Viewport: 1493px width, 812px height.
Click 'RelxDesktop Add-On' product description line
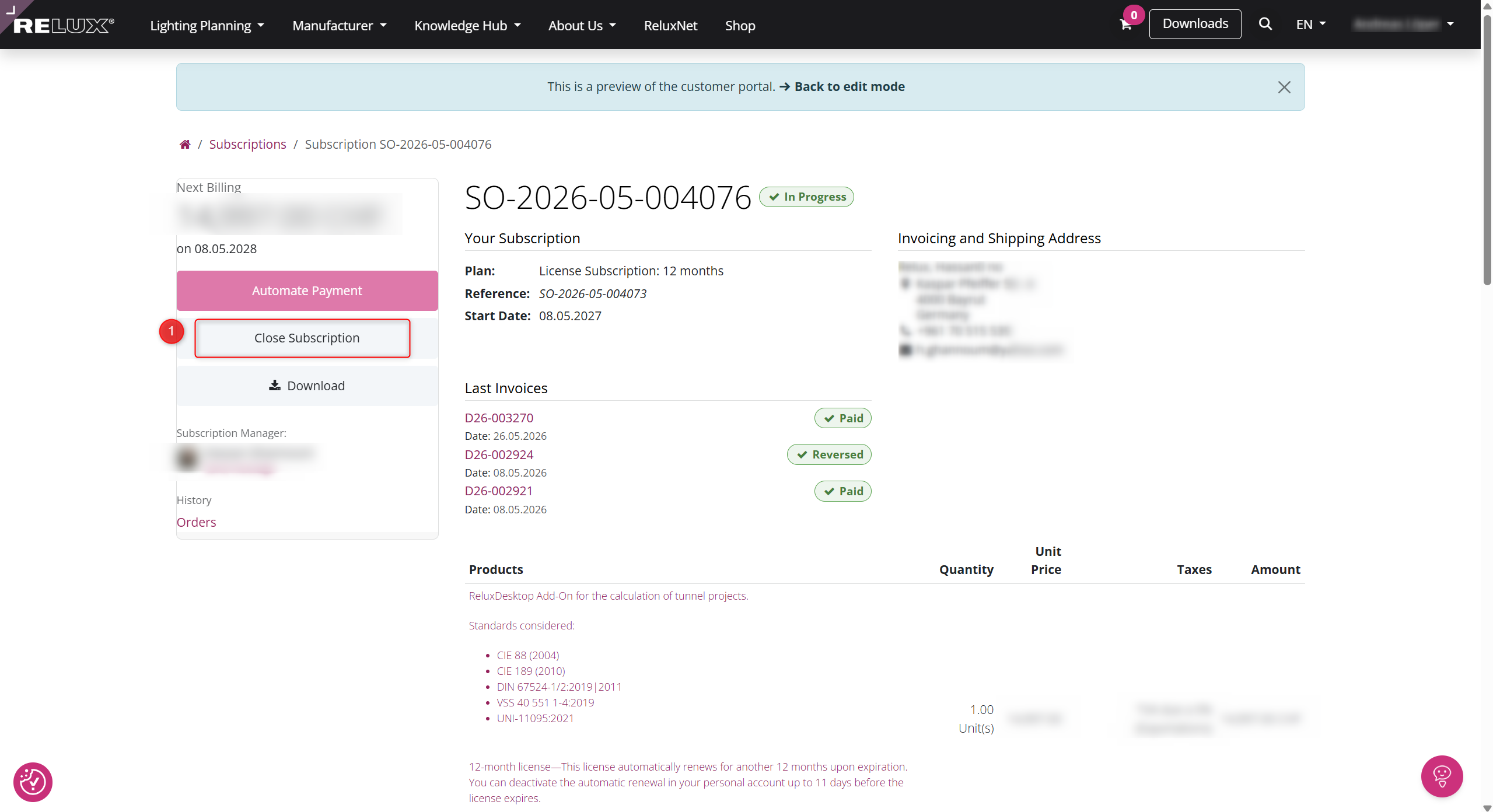coord(609,596)
